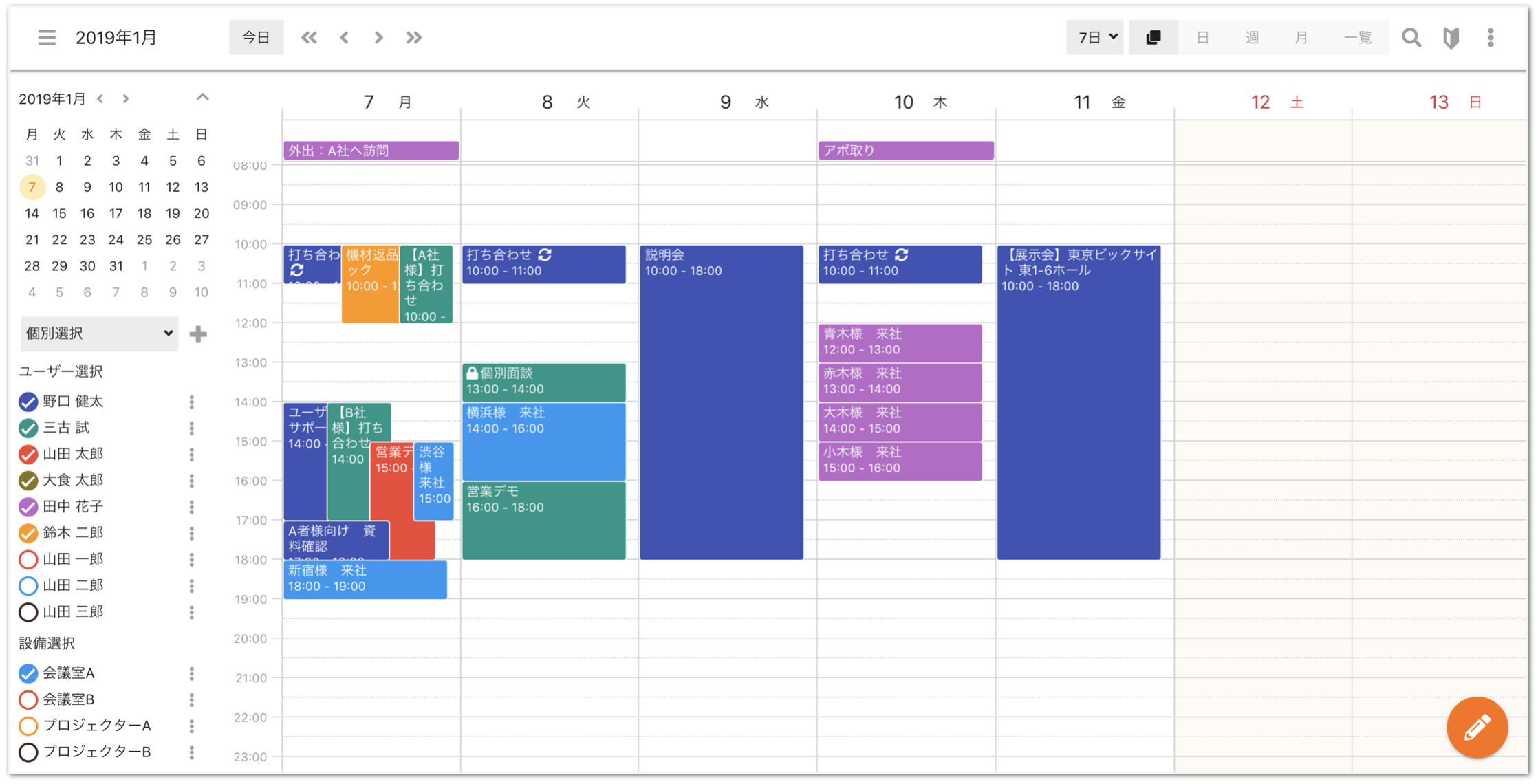Open 外出：A社へ訪問 all-day event
1538x784 pixels.
click(371, 151)
